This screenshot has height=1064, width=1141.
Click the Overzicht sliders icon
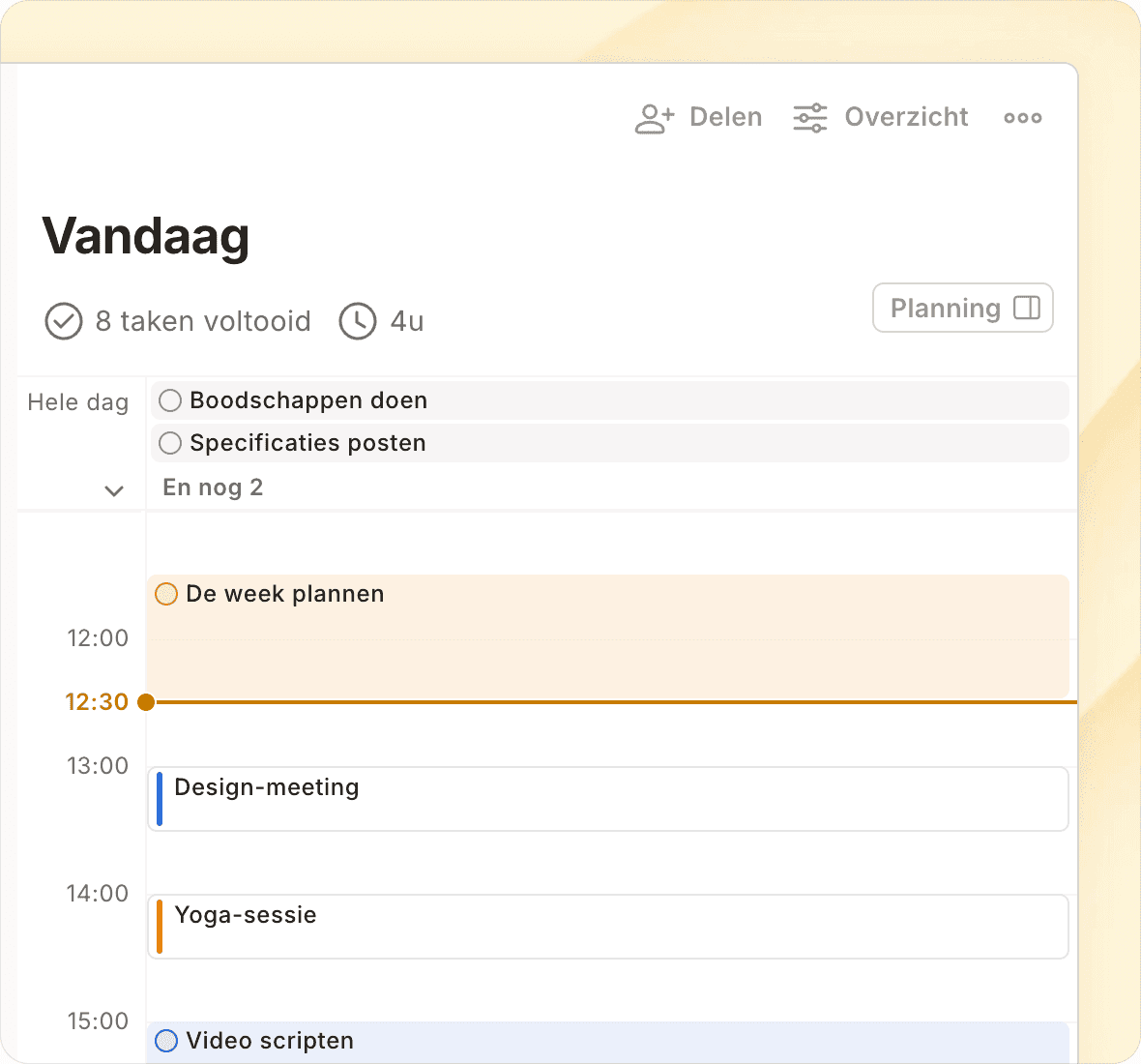pyautogui.click(x=809, y=118)
